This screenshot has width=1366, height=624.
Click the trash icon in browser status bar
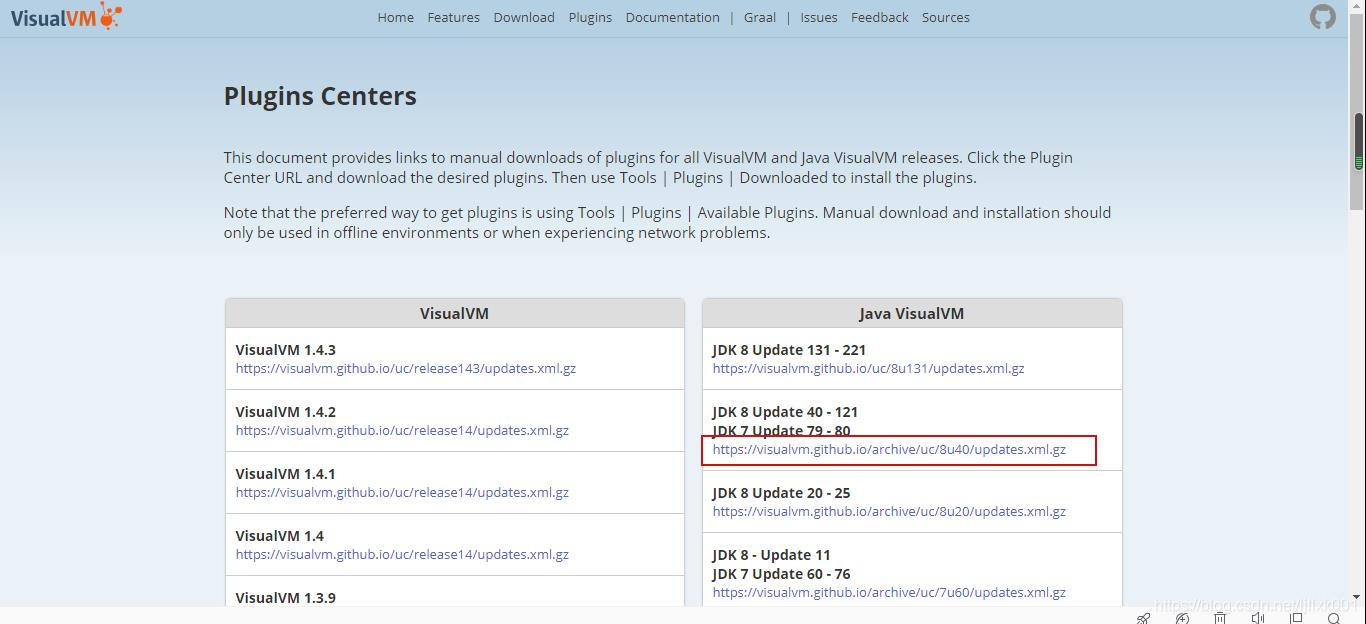[x=1220, y=618]
